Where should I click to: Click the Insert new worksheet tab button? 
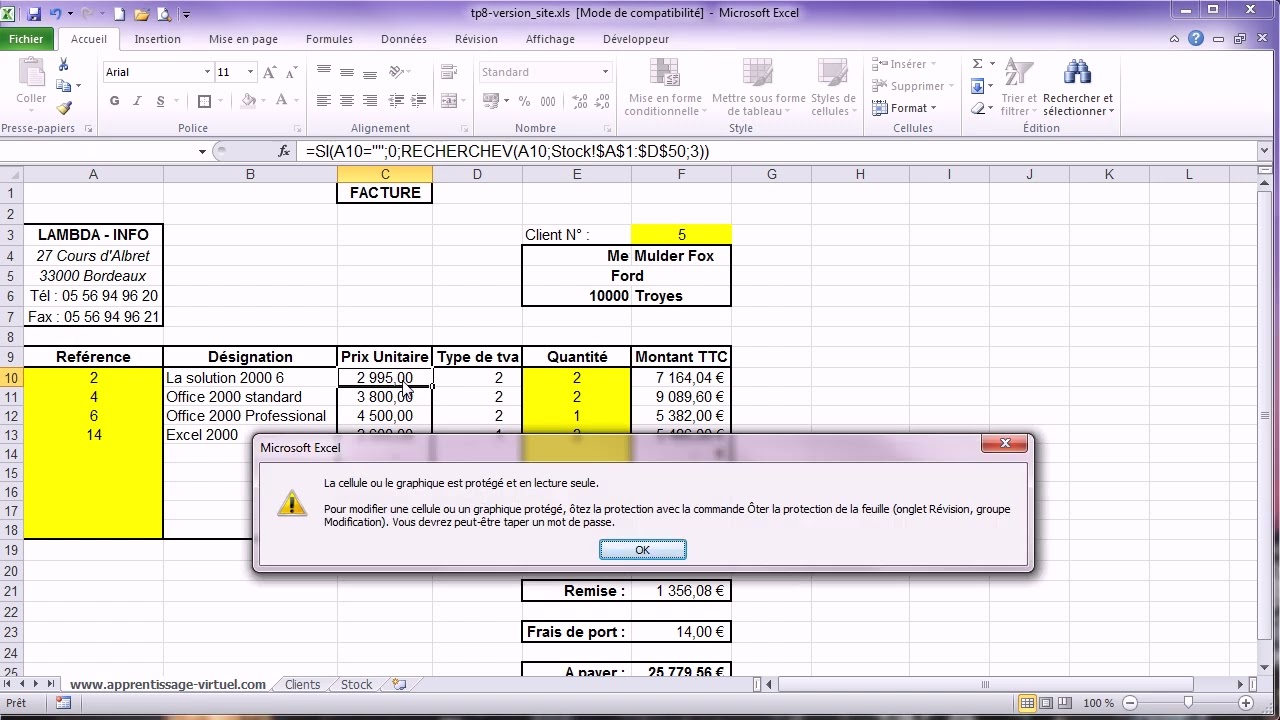pyautogui.click(x=400, y=685)
